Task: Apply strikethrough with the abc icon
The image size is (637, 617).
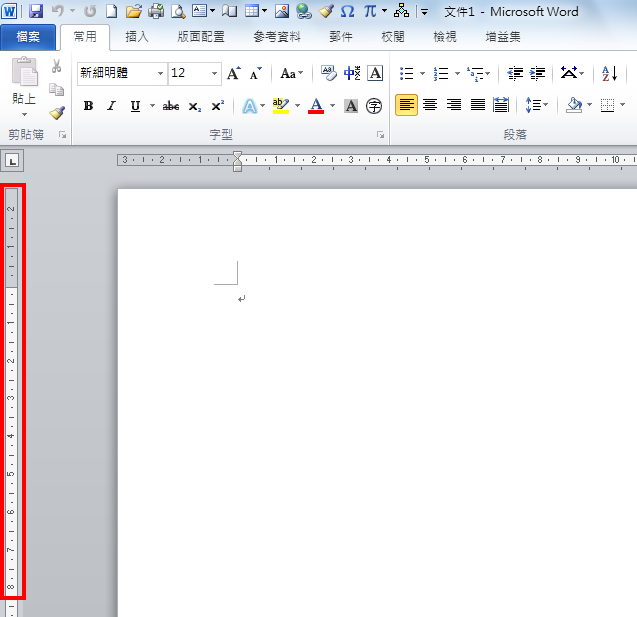Action: point(171,106)
